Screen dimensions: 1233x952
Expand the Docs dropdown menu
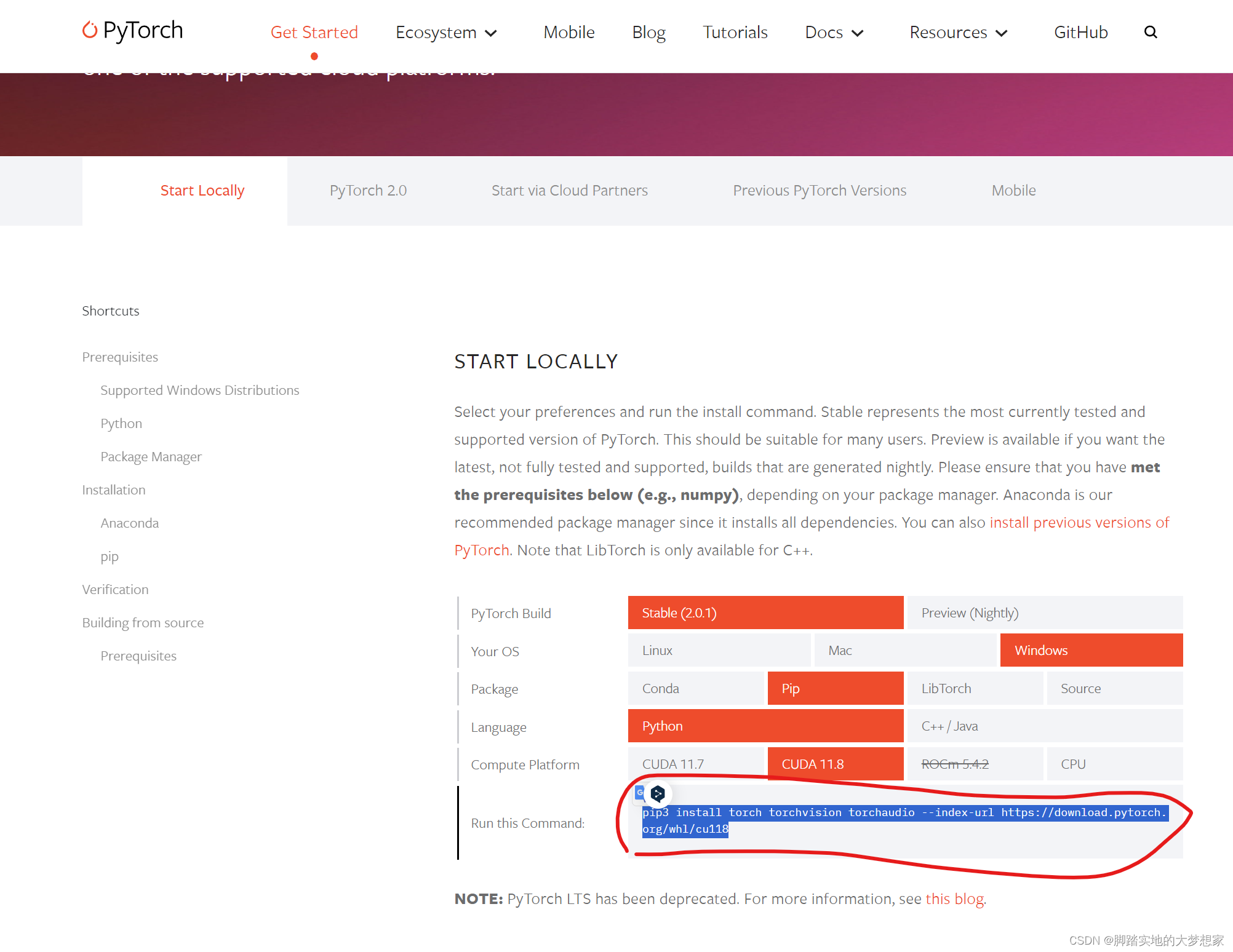(834, 32)
